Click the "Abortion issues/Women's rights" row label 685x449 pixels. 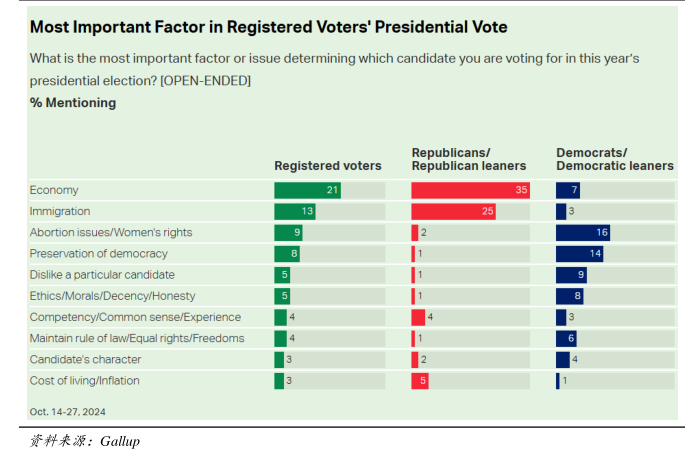[110, 232]
